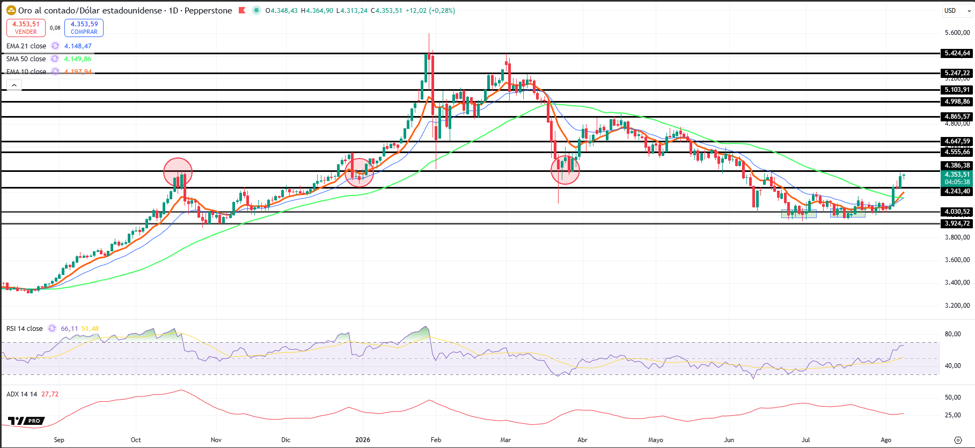Screen dimensions: 975x448
Task: Select the ADX 14 14 legend
Action: tap(21, 394)
